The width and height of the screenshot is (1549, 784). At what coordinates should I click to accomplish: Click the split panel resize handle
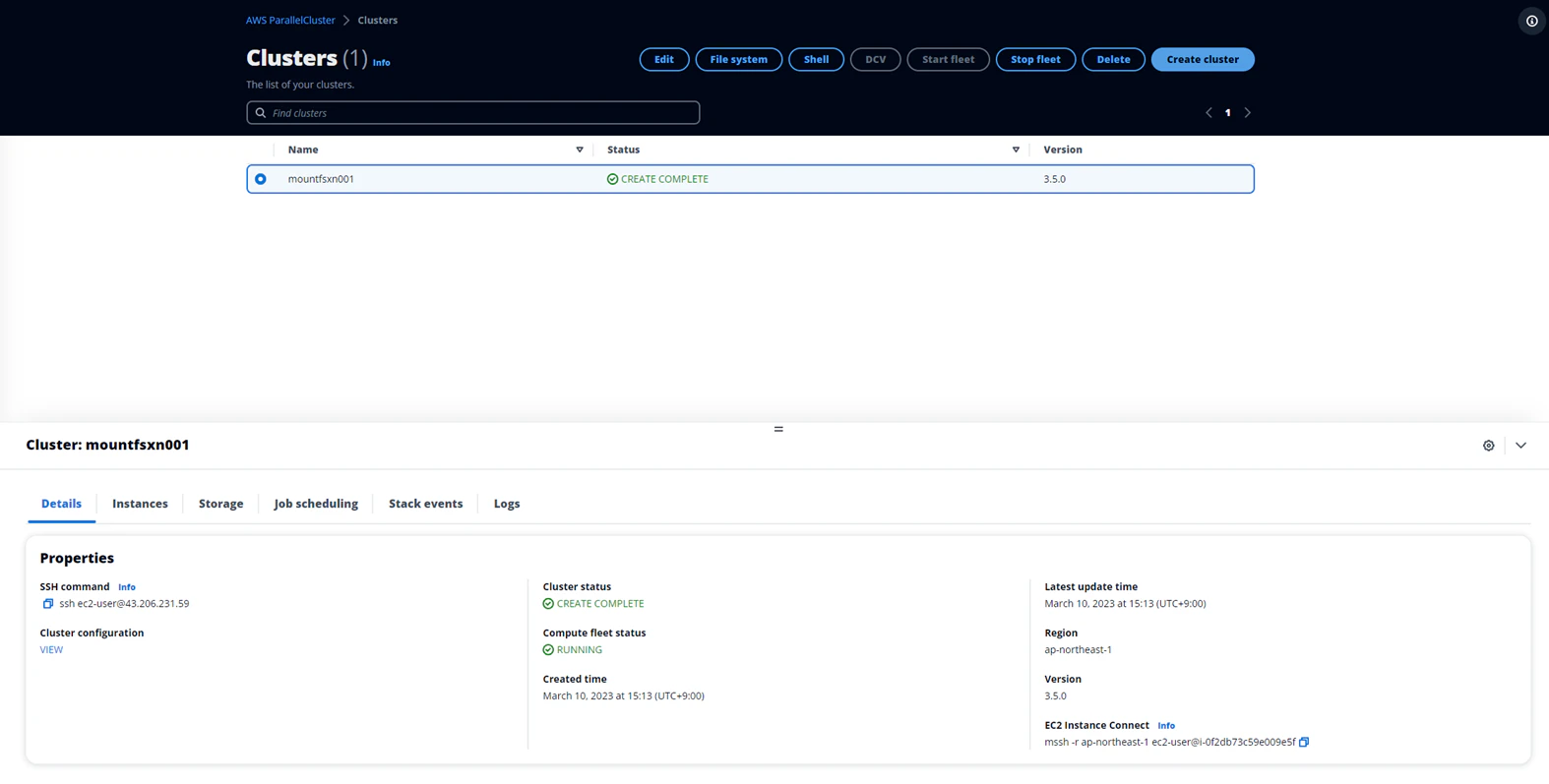778,429
